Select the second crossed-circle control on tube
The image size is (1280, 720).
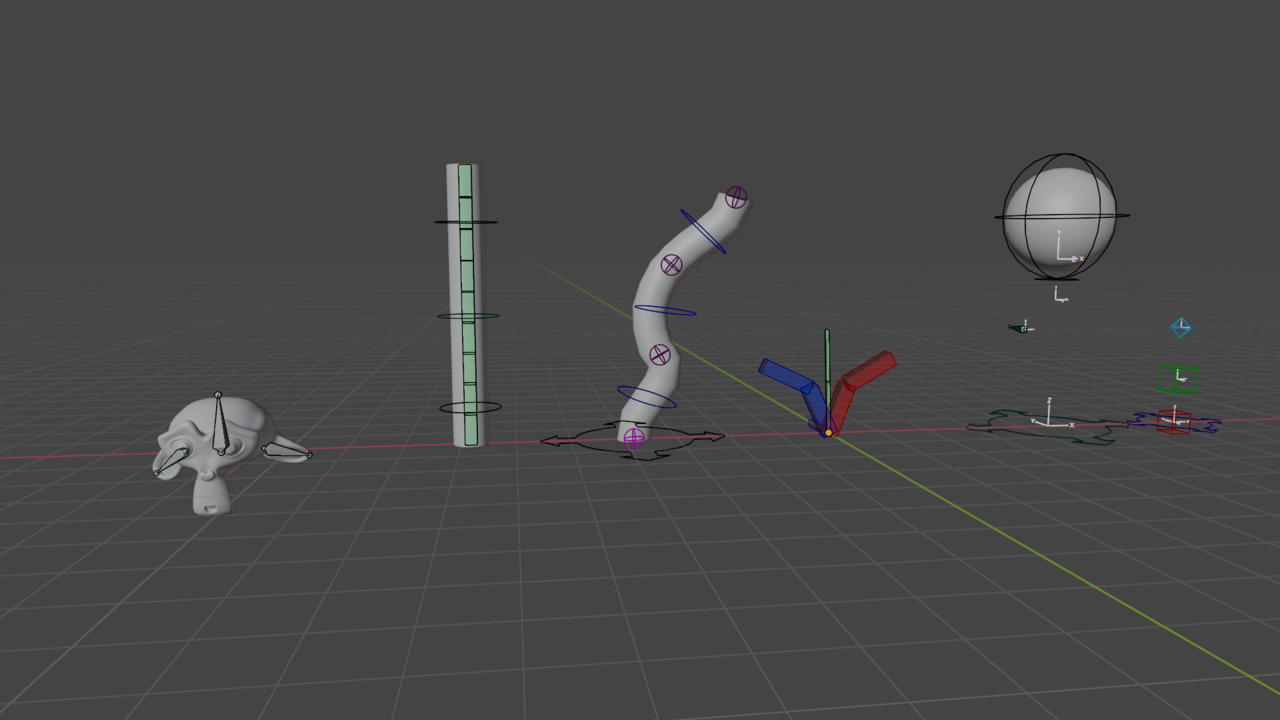[x=672, y=265]
